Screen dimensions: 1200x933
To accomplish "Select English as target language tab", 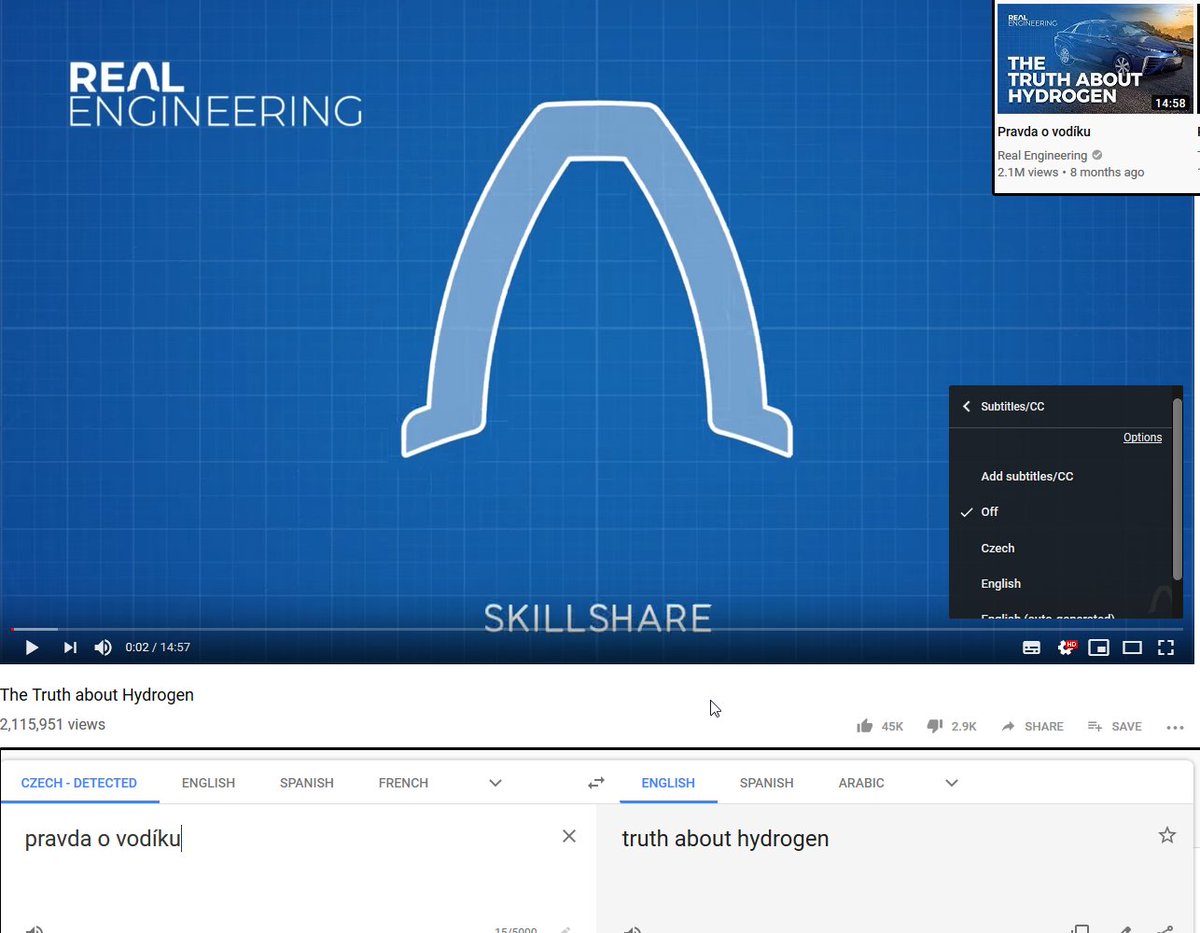I will 668,783.
